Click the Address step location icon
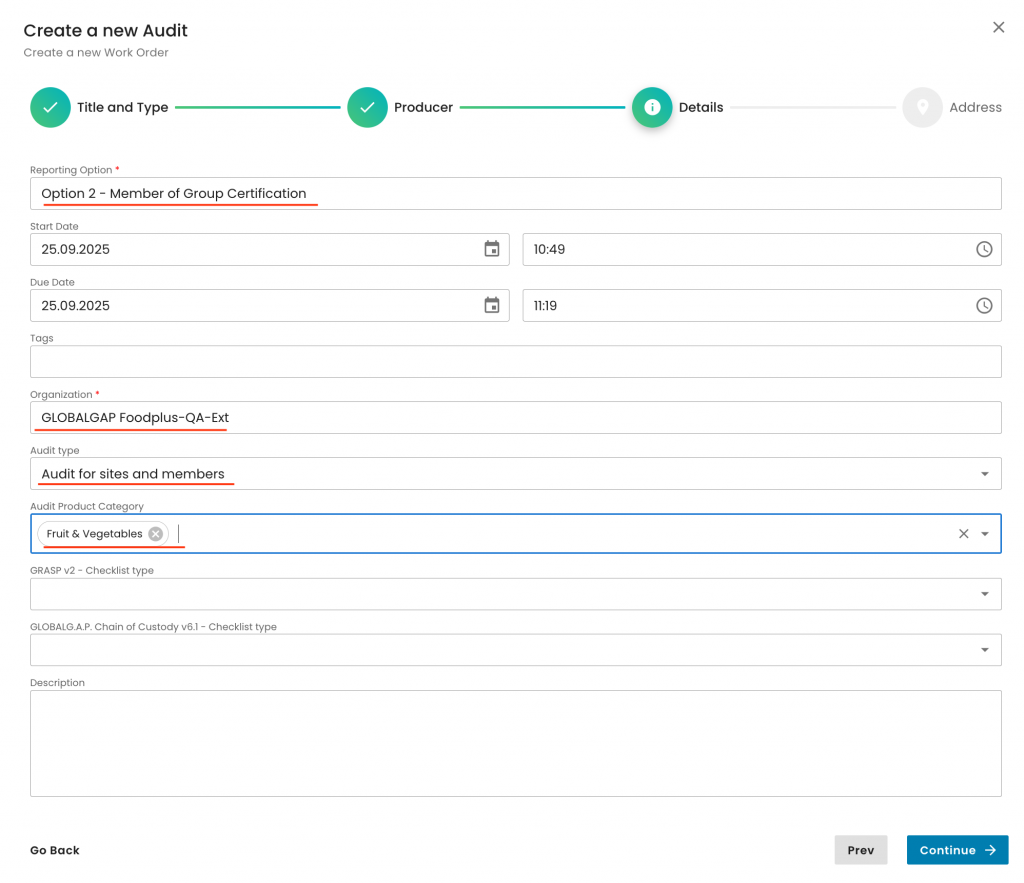The image size is (1024, 883). 922,107
